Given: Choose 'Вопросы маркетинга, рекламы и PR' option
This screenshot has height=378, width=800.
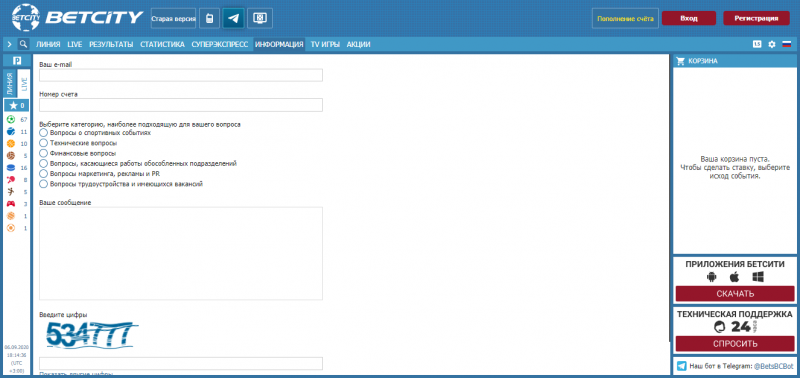Looking at the screenshot, I should pyautogui.click(x=43, y=173).
